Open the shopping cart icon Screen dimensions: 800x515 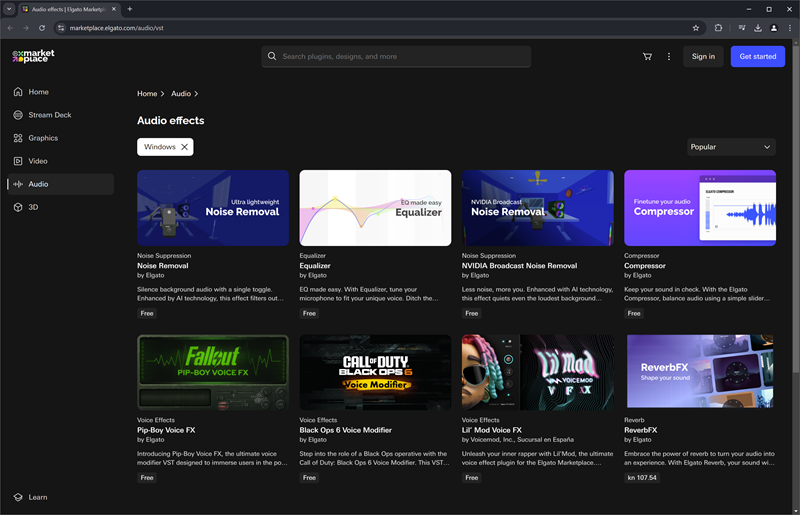point(647,56)
